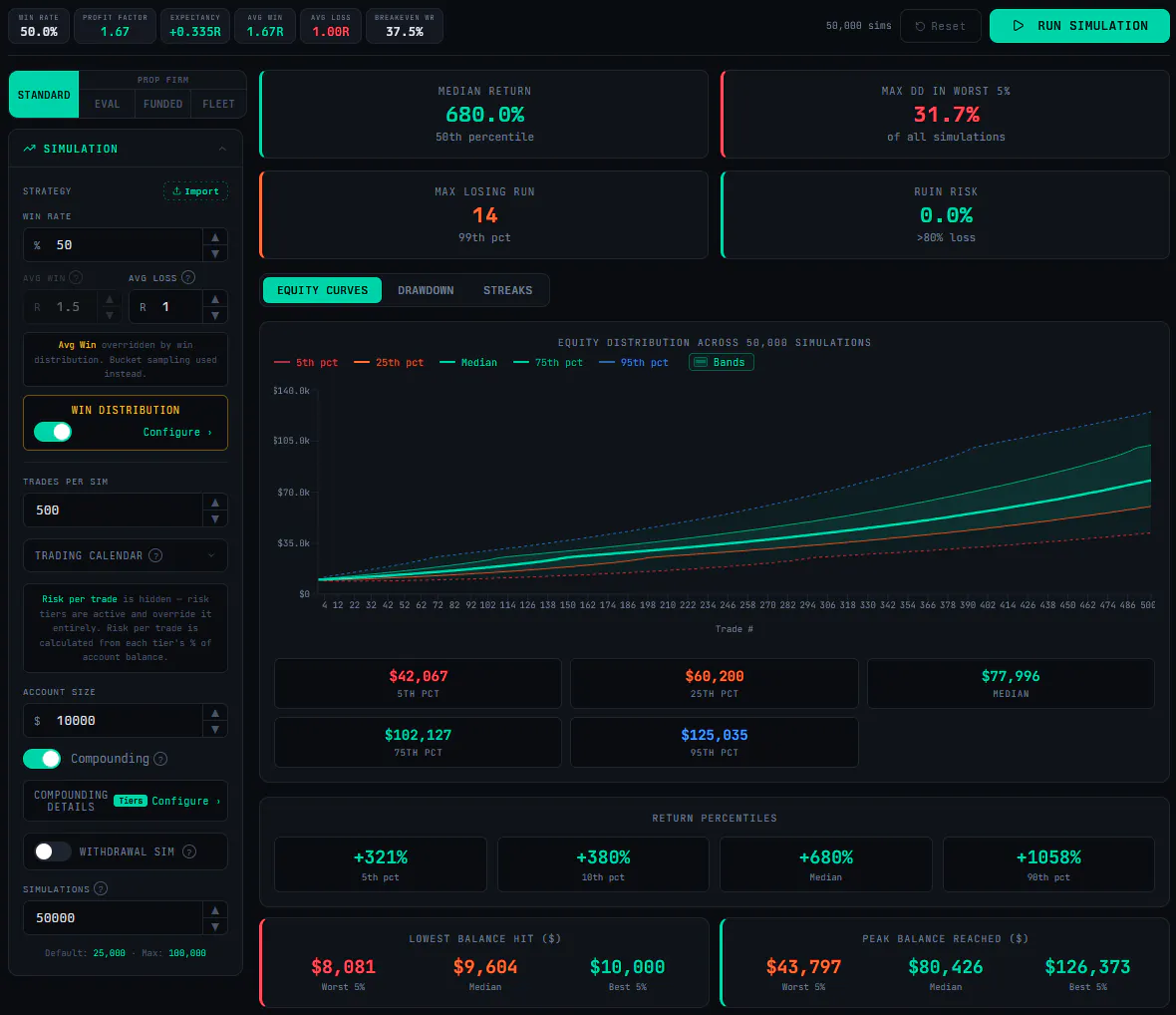Disable the Compounding switch
This screenshot has height=1015, width=1176.
(x=42, y=759)
